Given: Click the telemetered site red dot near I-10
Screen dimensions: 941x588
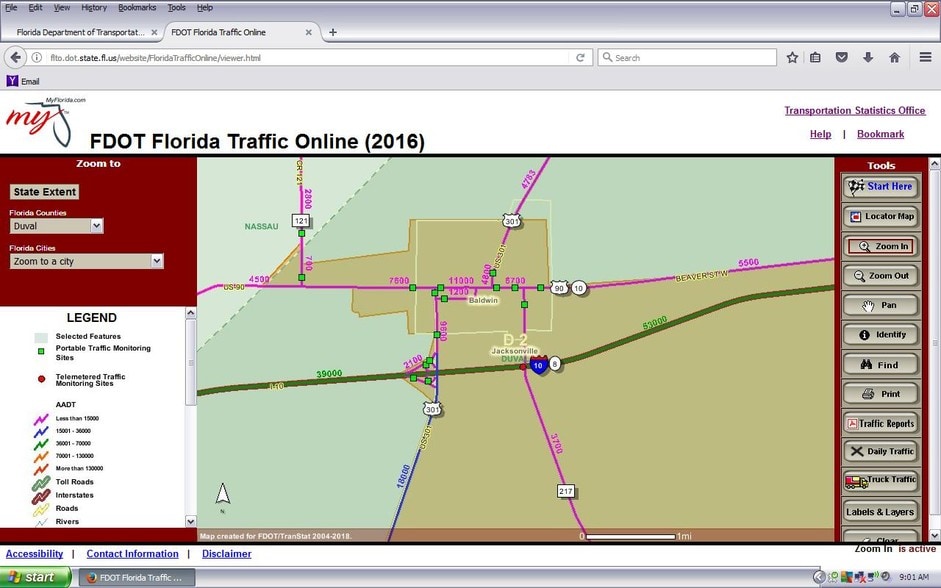Looking at the screenshot, I should pos(523,367).
